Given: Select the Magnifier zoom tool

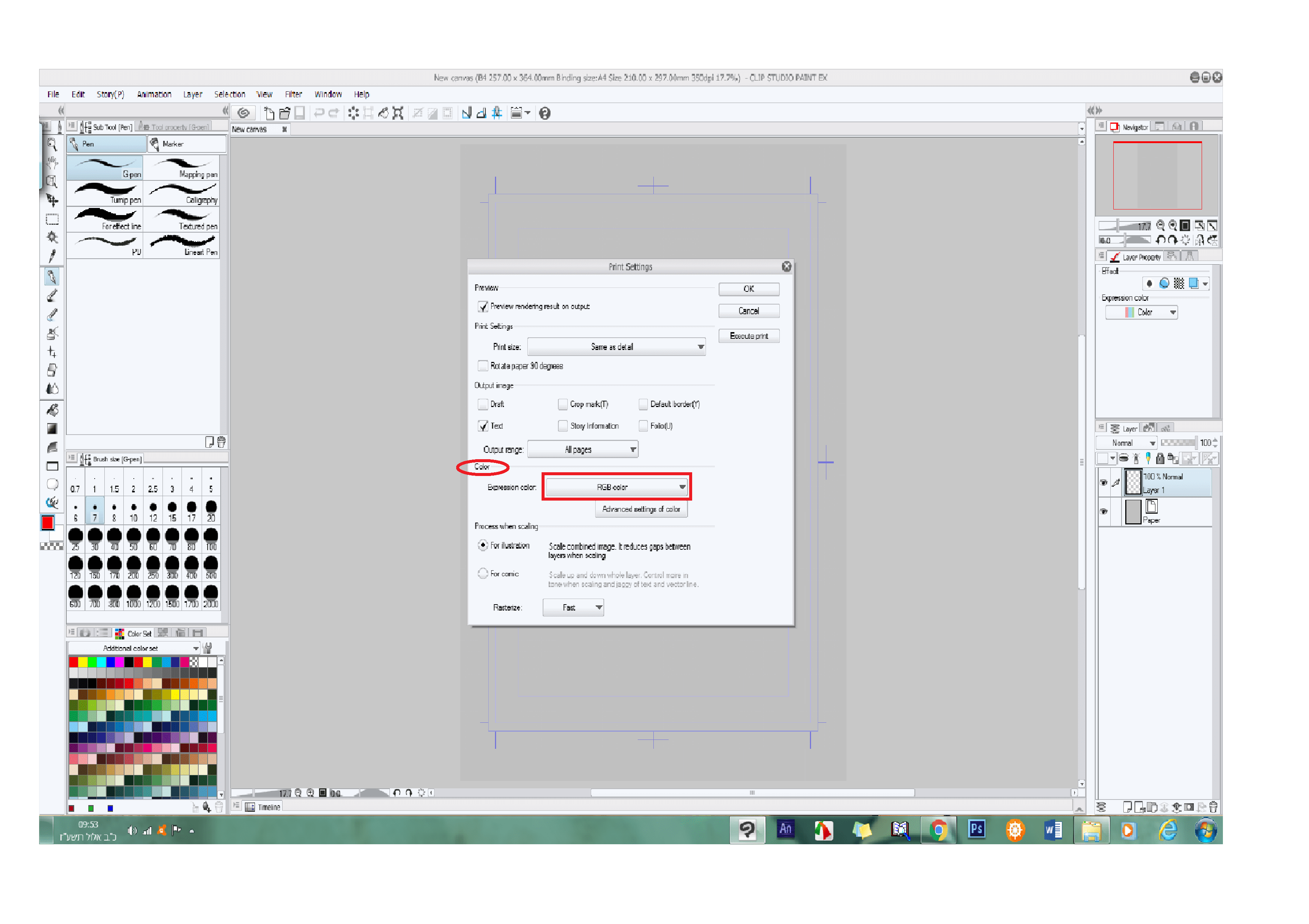Looking at the screenshot, I should pos(52,144).
